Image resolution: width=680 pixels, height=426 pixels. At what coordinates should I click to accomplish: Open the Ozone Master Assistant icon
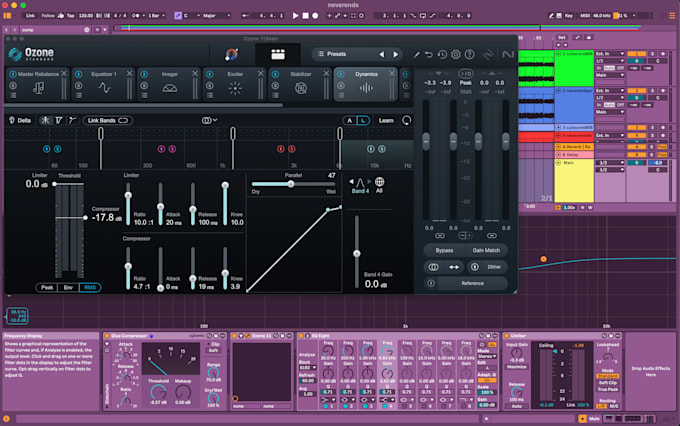coord(232,54)
